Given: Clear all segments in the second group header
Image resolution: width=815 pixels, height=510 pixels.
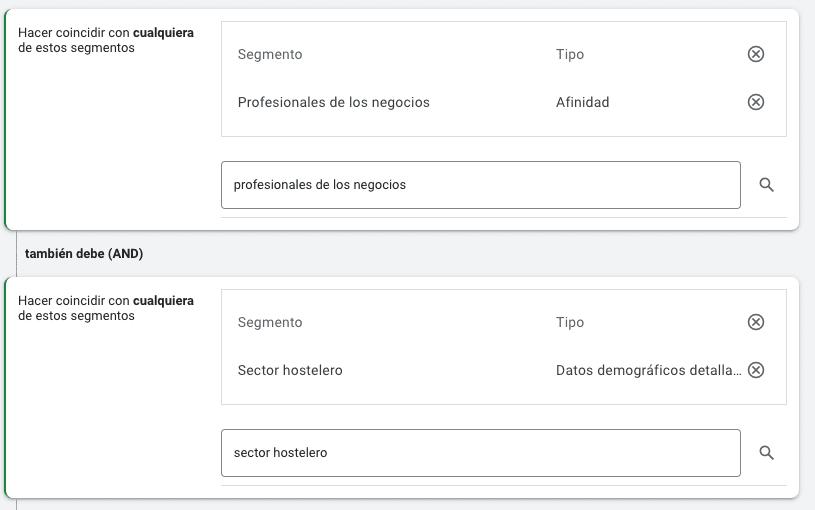Looking at the screenshot, I should click(x=755, y=322).
